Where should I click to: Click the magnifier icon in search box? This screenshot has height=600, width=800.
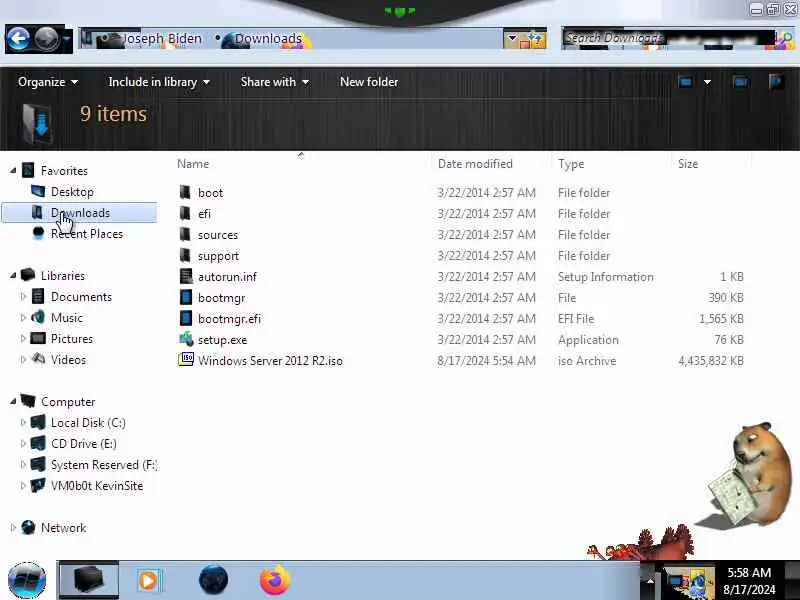tap(786, 39)
